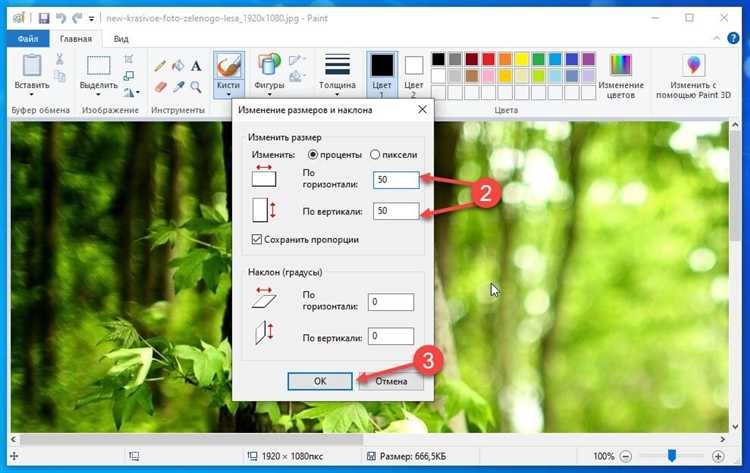Image resolution: width=750 pixels, height=473 pixels.
Task: Open the Rotate dropdown arrow
Action: (138, 92)
